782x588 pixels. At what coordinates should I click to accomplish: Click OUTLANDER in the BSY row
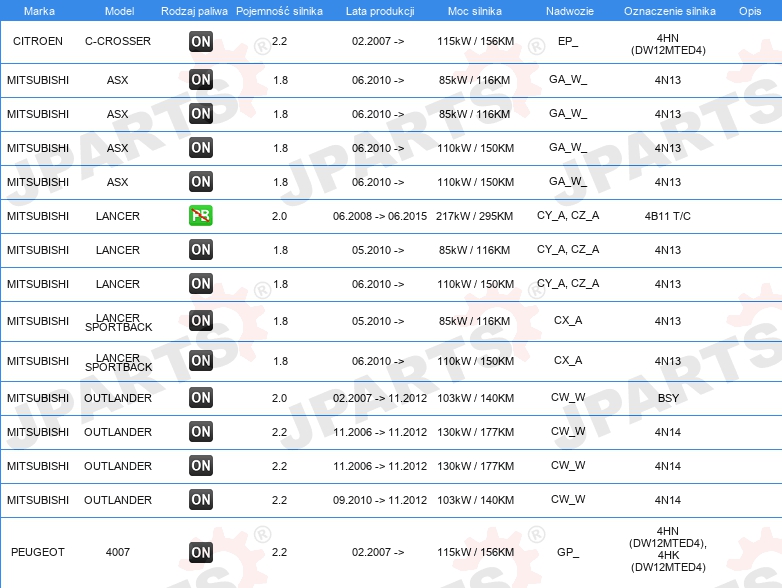tap(118, 398)
